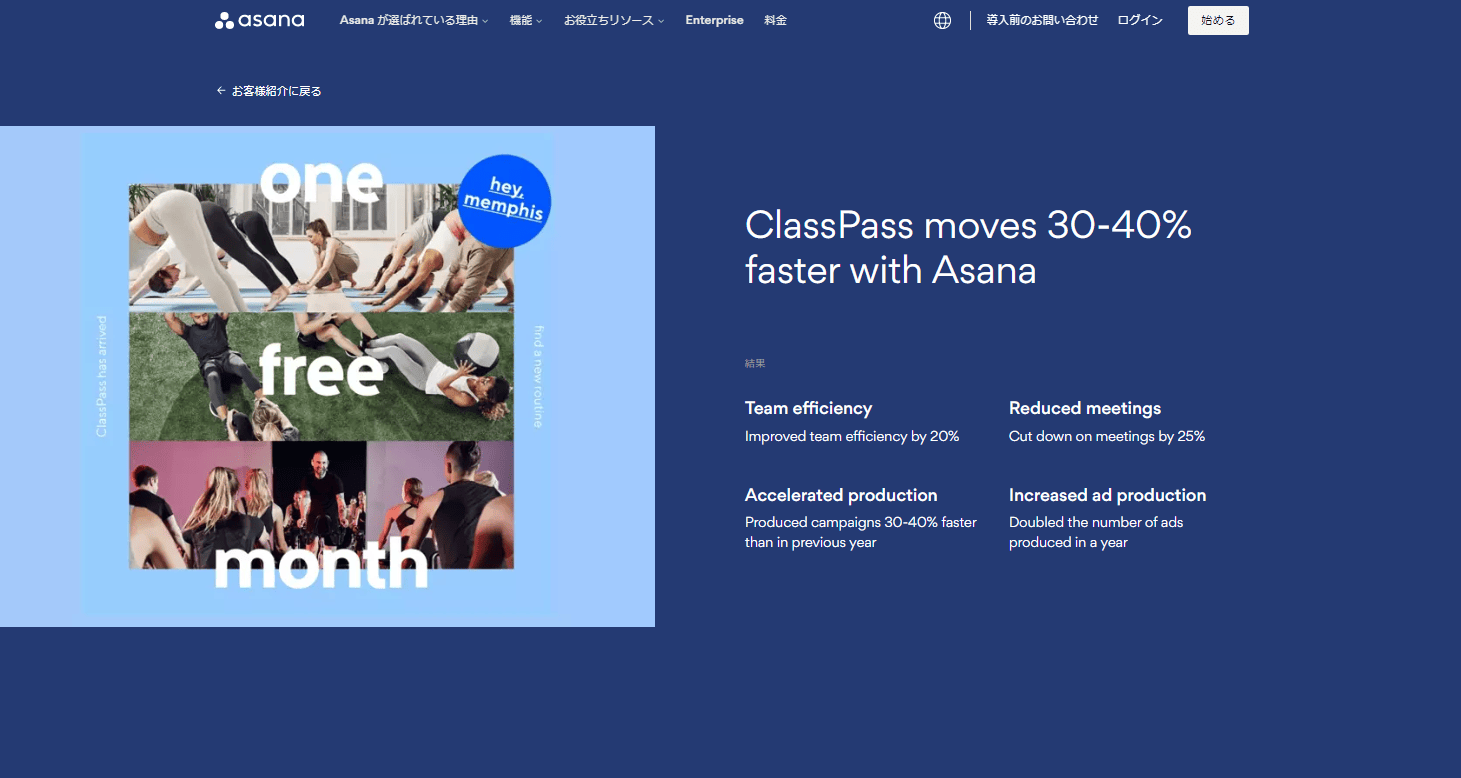This screenshot has width=1461, height=778.
Task: Click 導入前のお問い合わせ link
Action: click(1042, 20)
